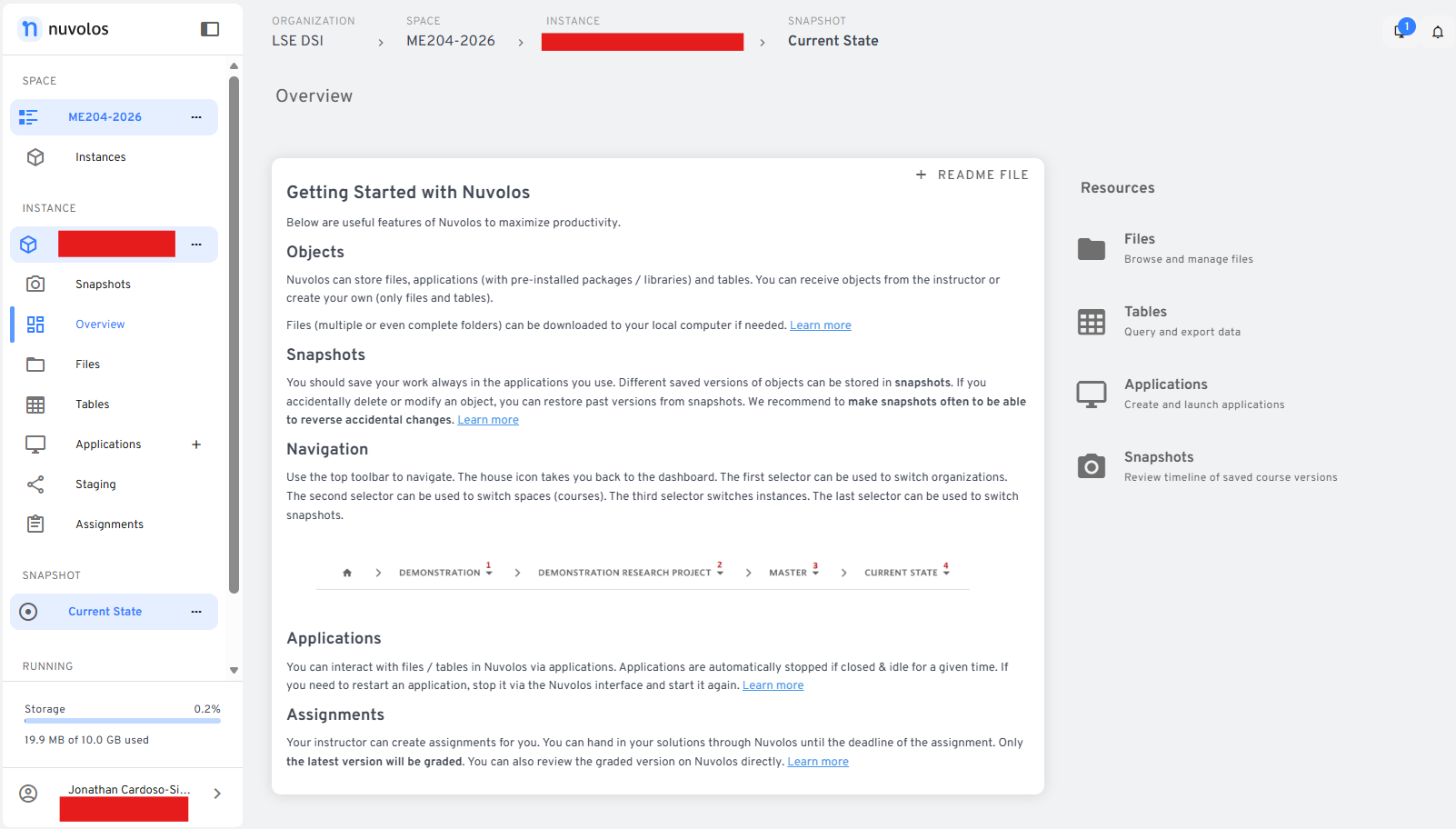Open Files resource link
This screenshot has width=1456, height=829.
[1140, 239]
